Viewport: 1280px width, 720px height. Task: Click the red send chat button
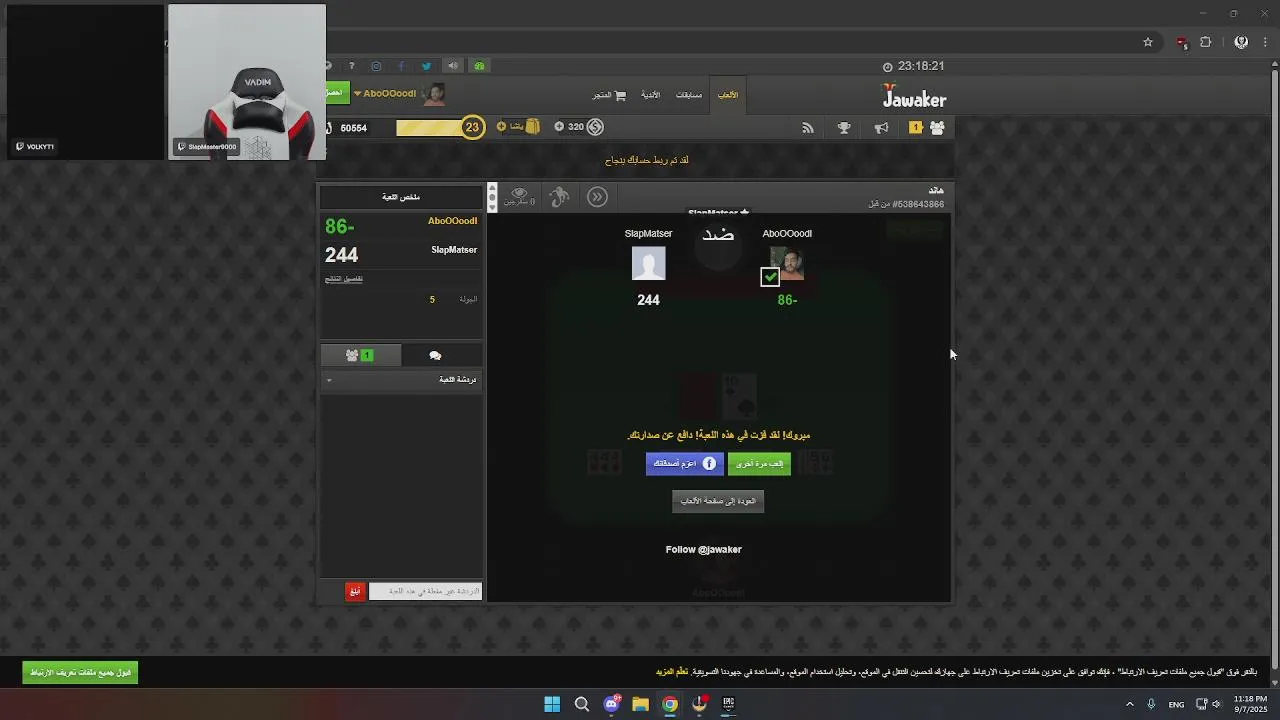354,591
